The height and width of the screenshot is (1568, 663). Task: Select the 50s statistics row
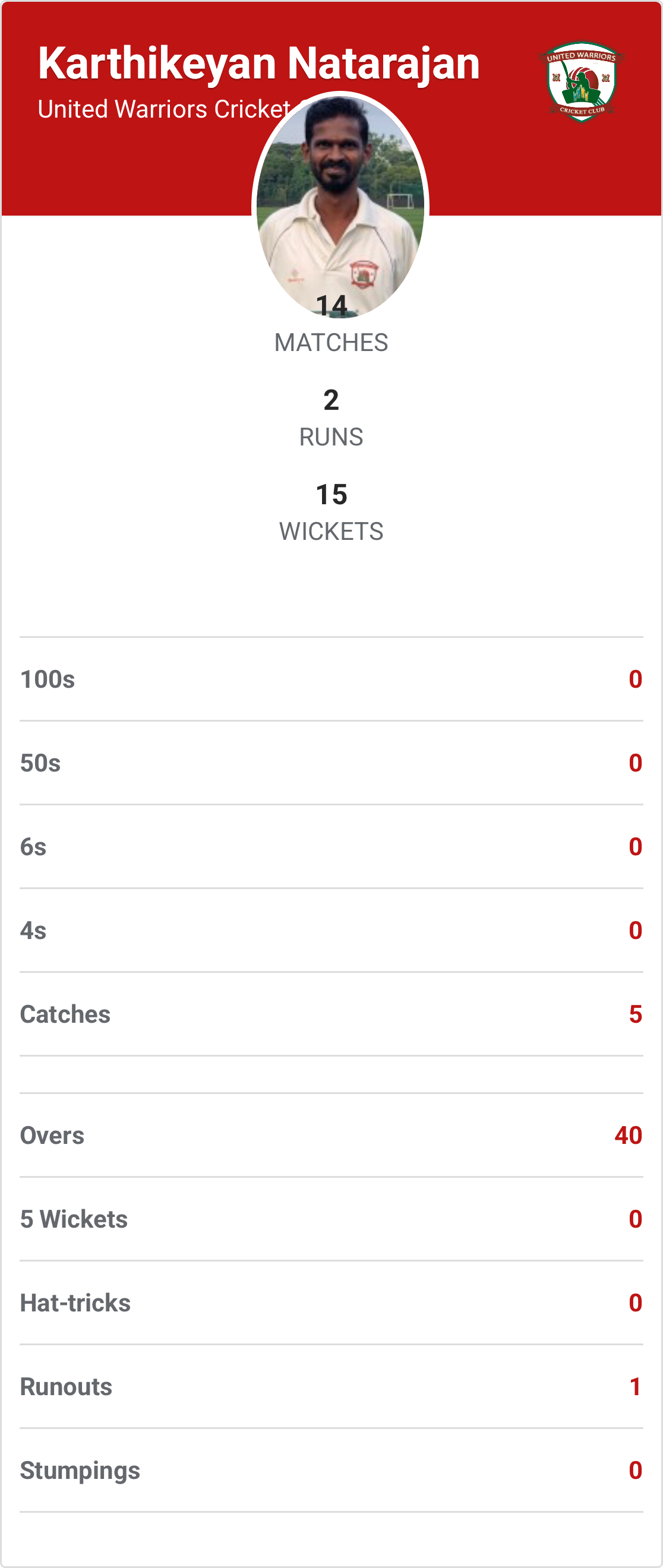click(x=331, y=763)
